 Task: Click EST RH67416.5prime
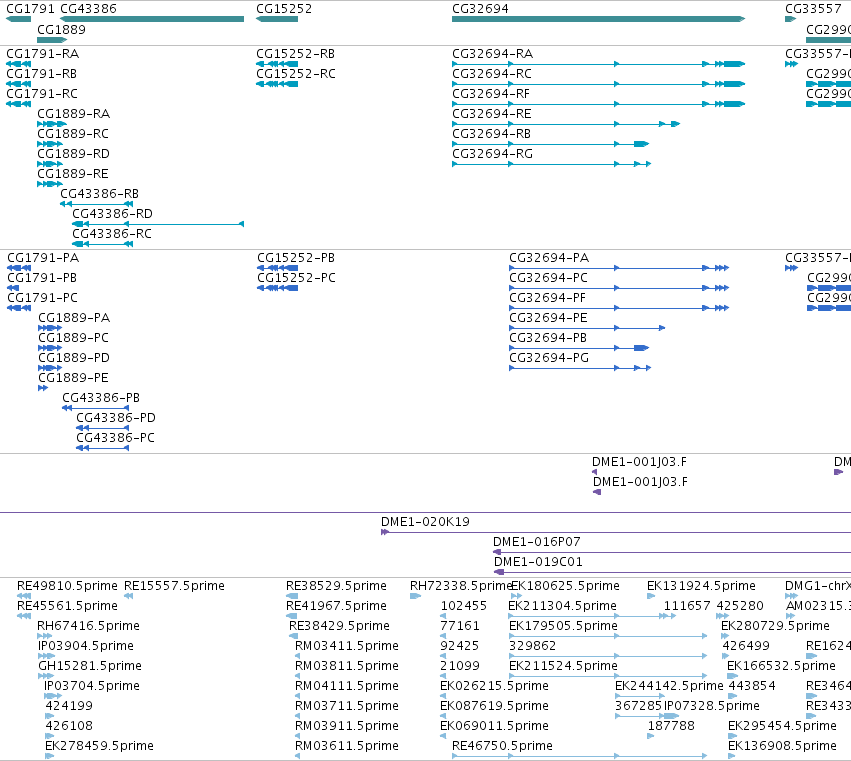pos(45,636)
